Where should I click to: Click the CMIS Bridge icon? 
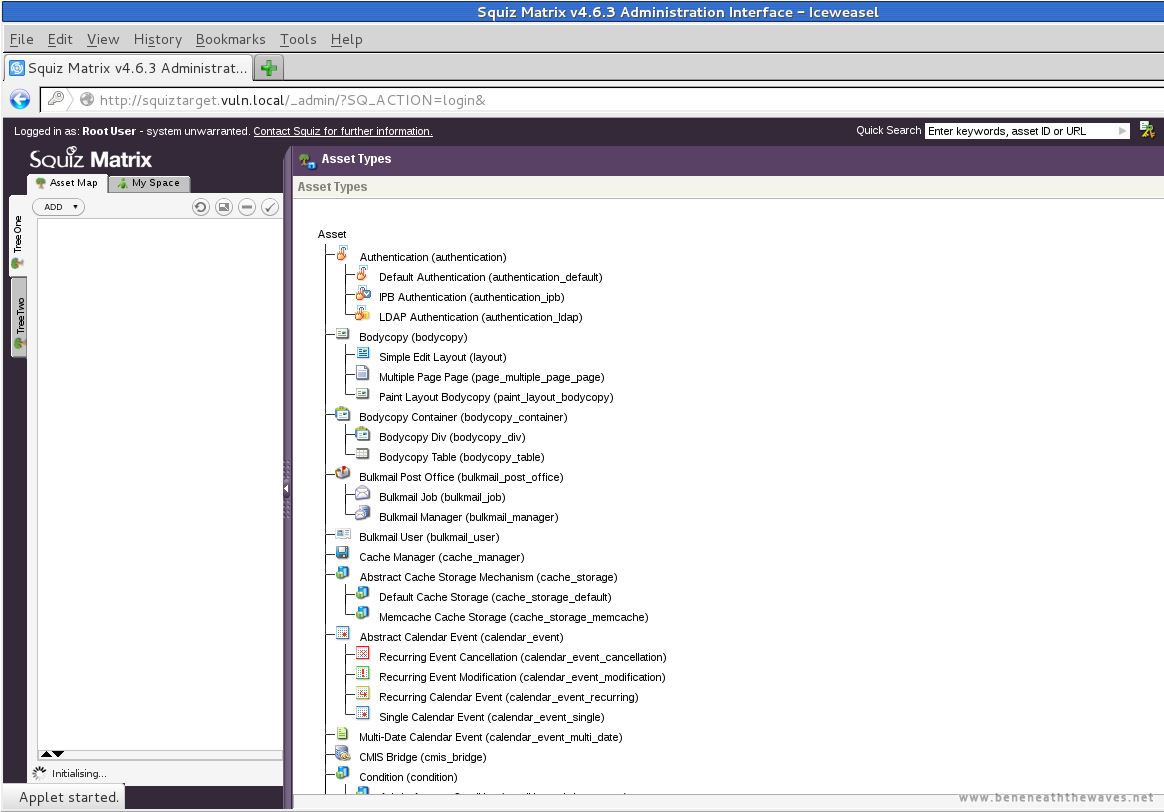[x=342, y=753]
